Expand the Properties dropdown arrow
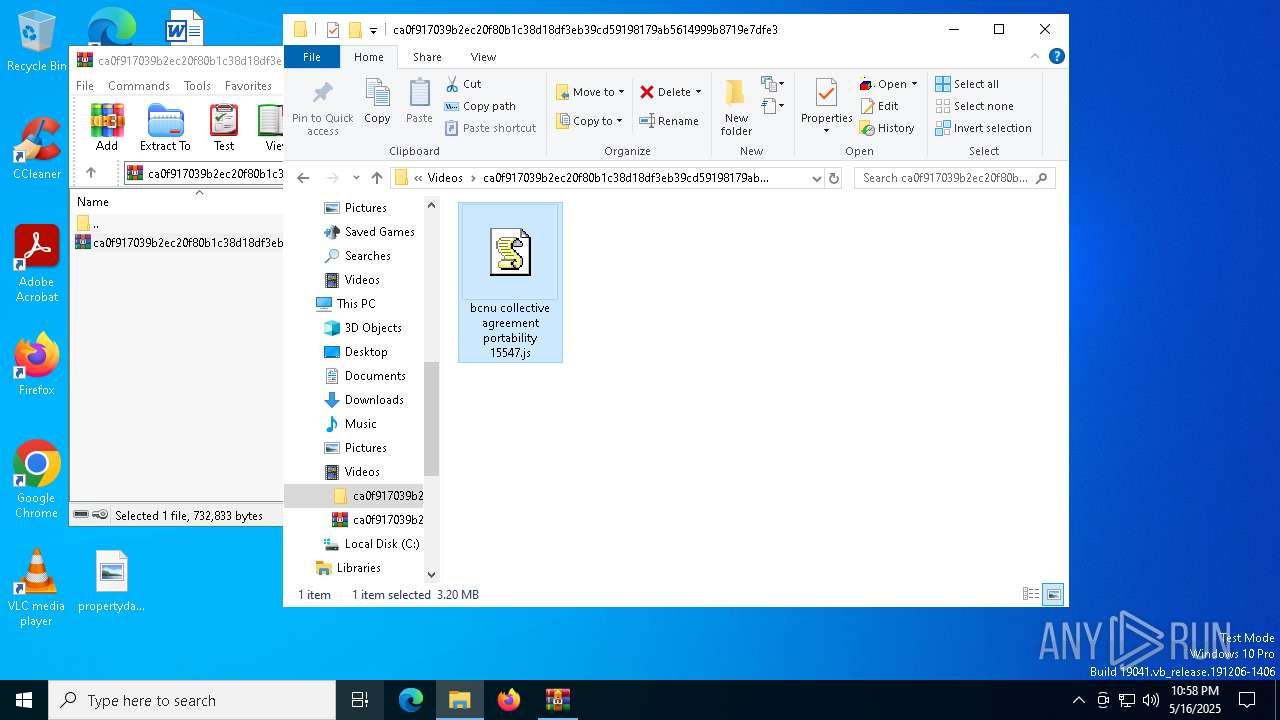 click(x=826, y=131)
